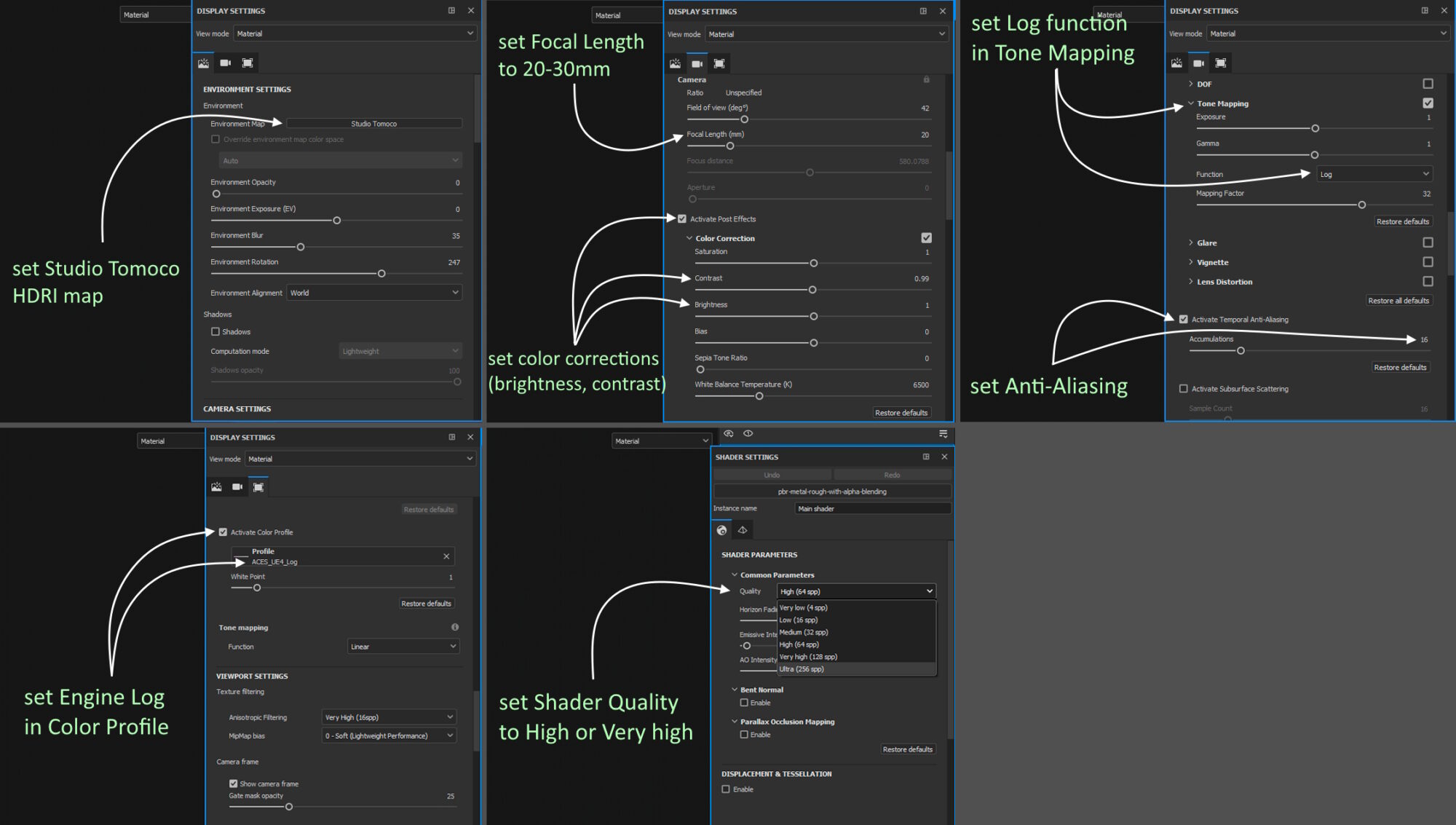
Task: Enable Activate Subsurface Scattering
Action: 1184,388
